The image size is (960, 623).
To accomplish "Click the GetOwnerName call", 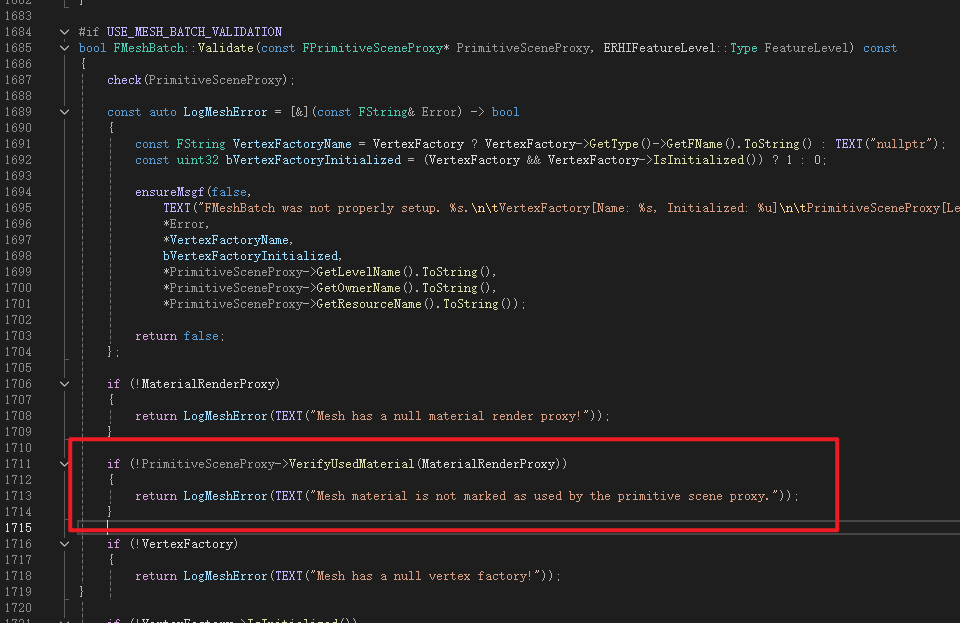I will tap(358, 288).
